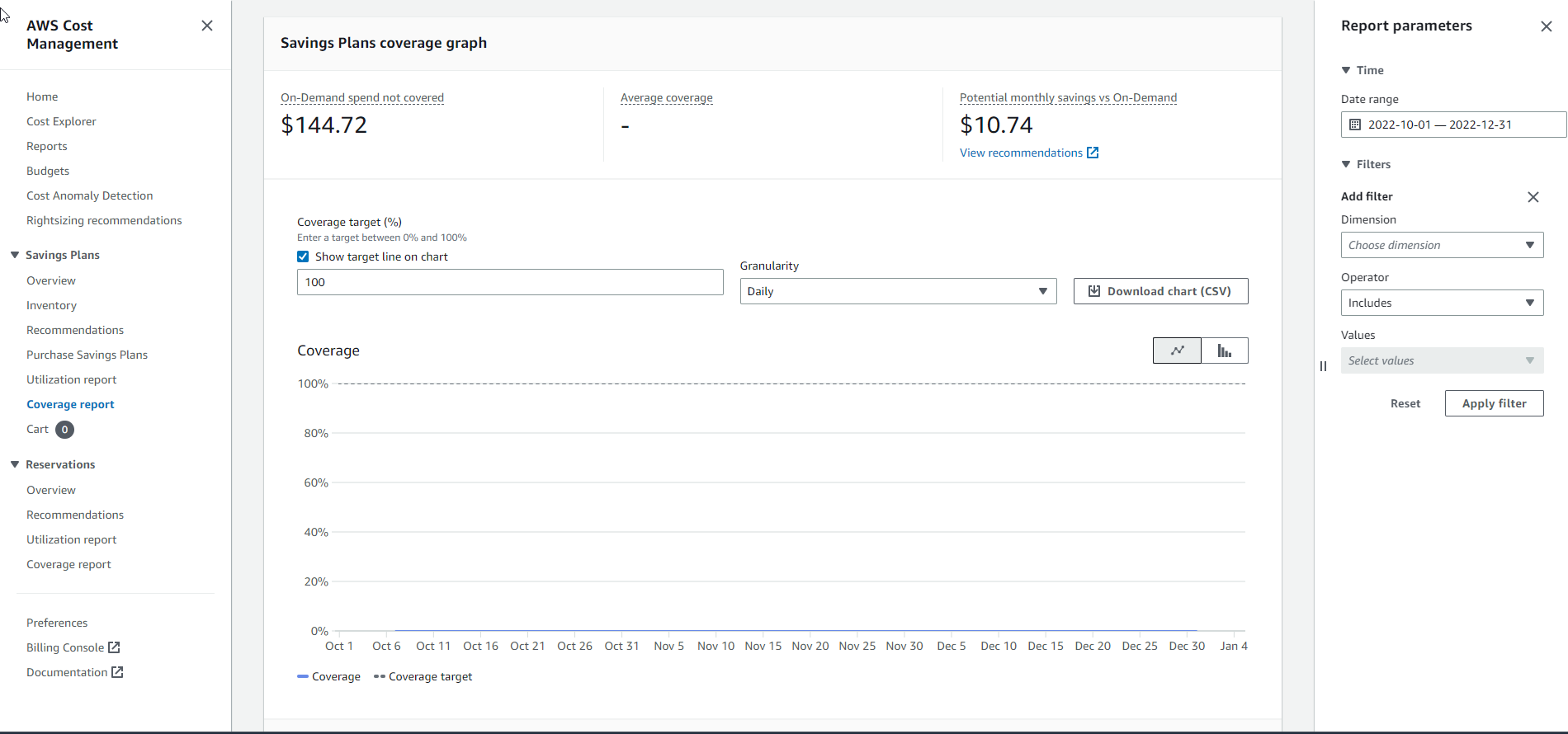
Task: Open Cost Anomaly Detection
Action: tap(90, 195)
